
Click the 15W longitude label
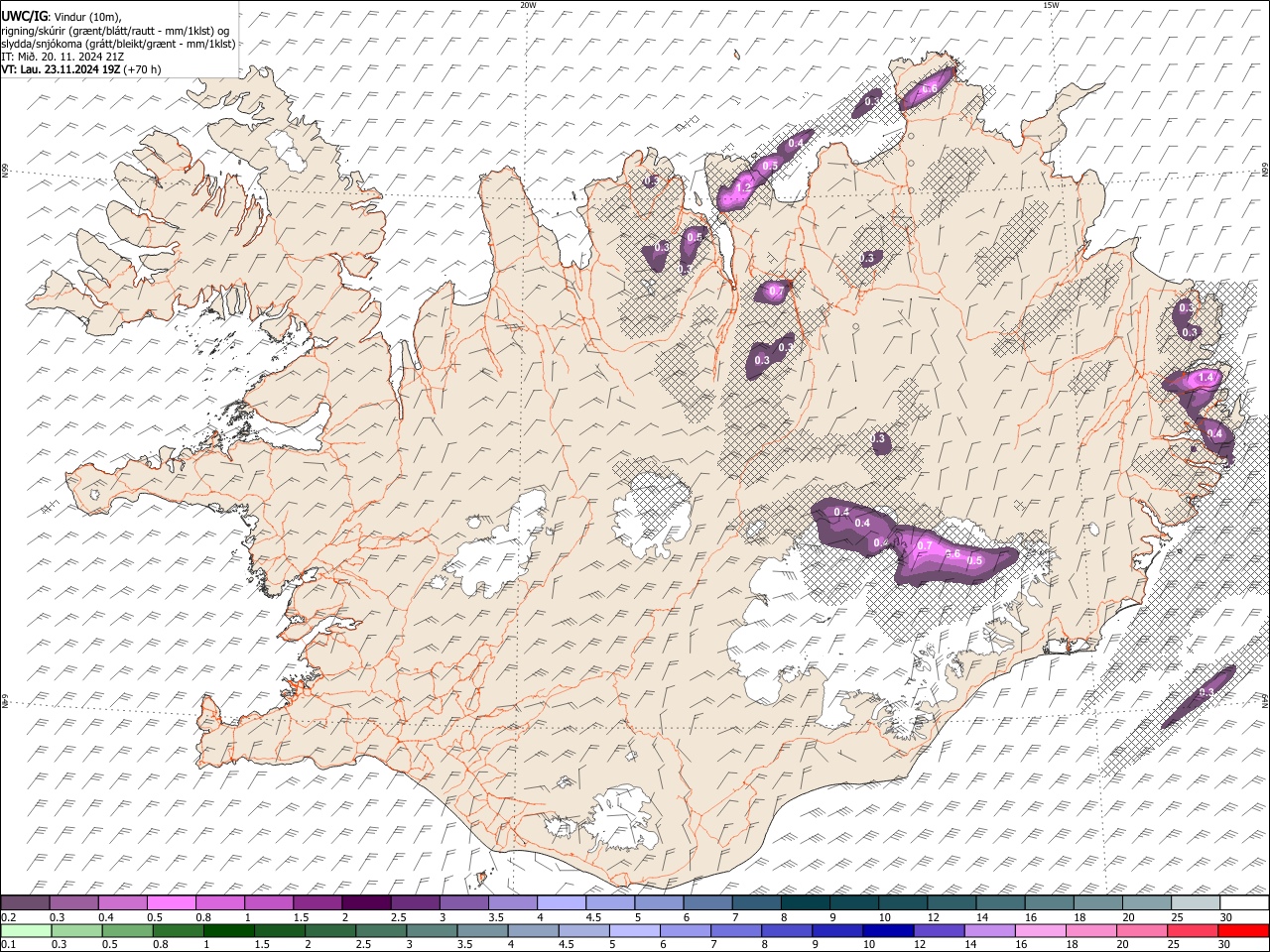(x=1051, y=5)
